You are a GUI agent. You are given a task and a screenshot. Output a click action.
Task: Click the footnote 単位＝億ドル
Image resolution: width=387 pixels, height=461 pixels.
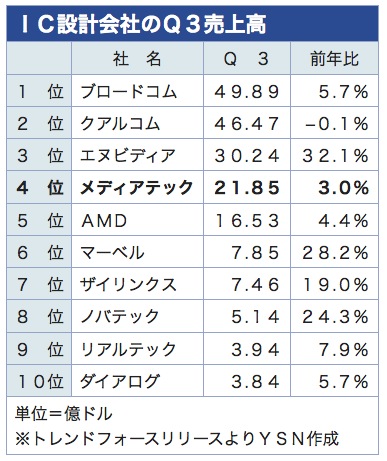[63, 414]
